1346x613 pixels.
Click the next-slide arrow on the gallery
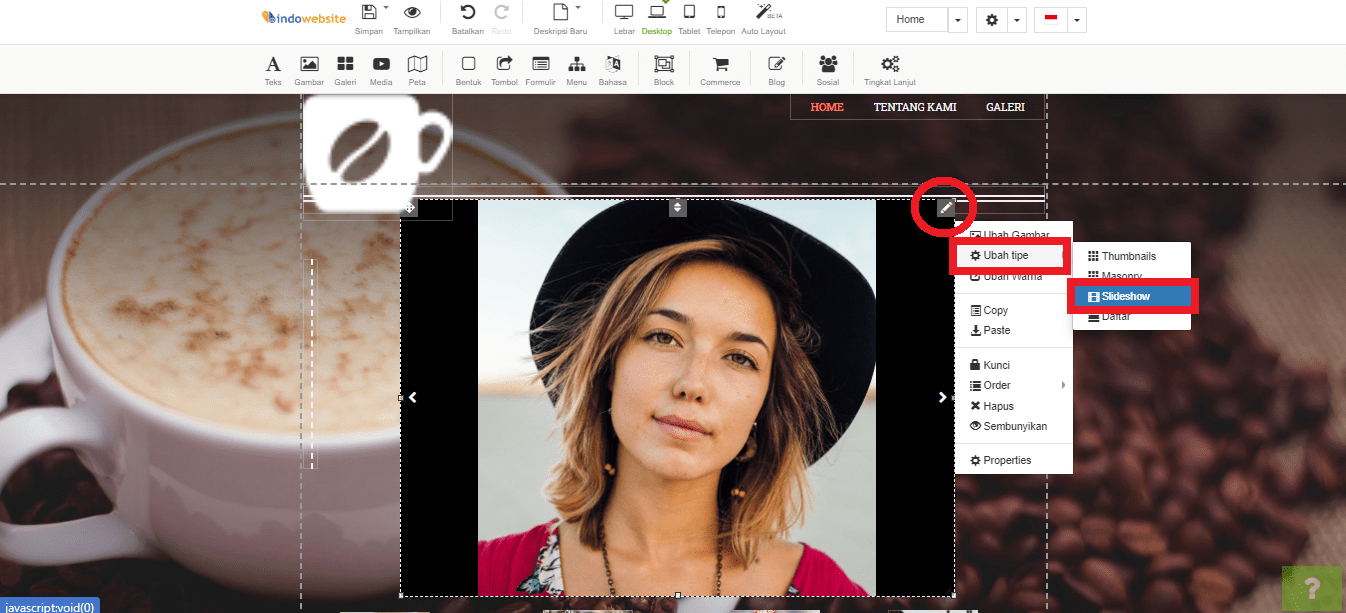click(x=941, y=396)
